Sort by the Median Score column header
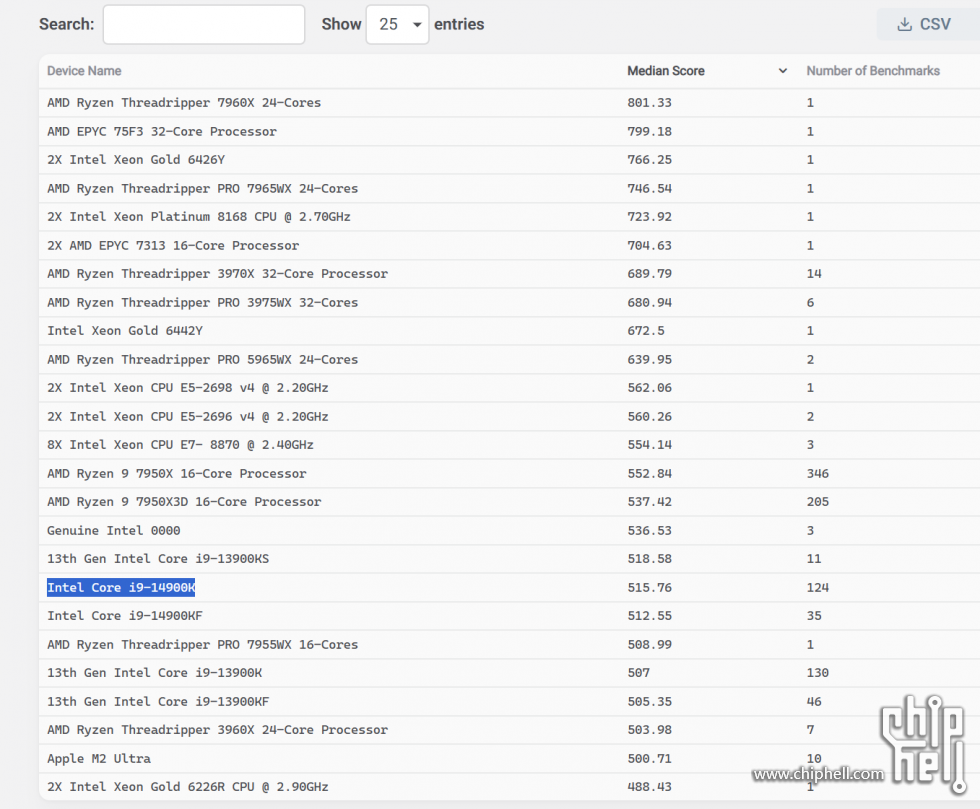The height and width of the screenshot is (809, 980). click(666, 71)
